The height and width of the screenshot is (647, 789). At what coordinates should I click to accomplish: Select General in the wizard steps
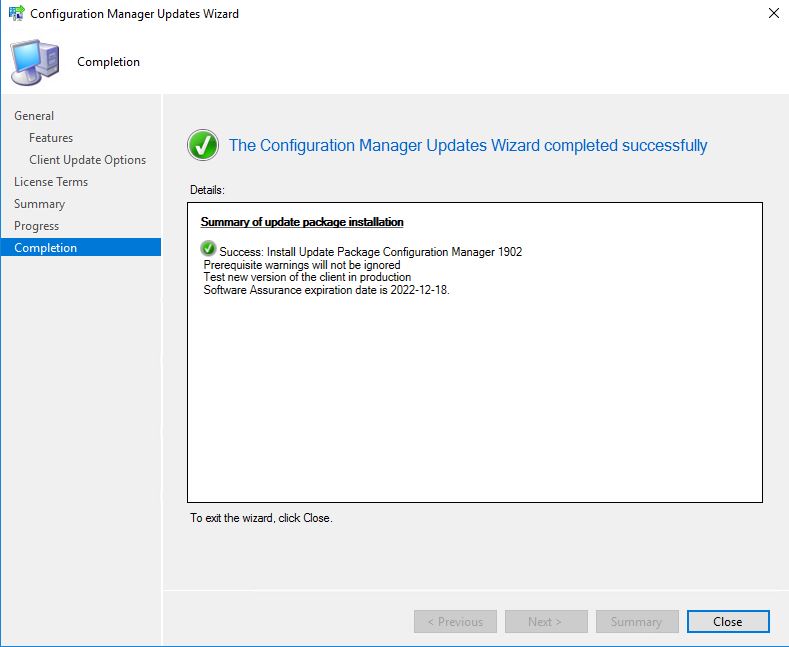click(34, 116)
